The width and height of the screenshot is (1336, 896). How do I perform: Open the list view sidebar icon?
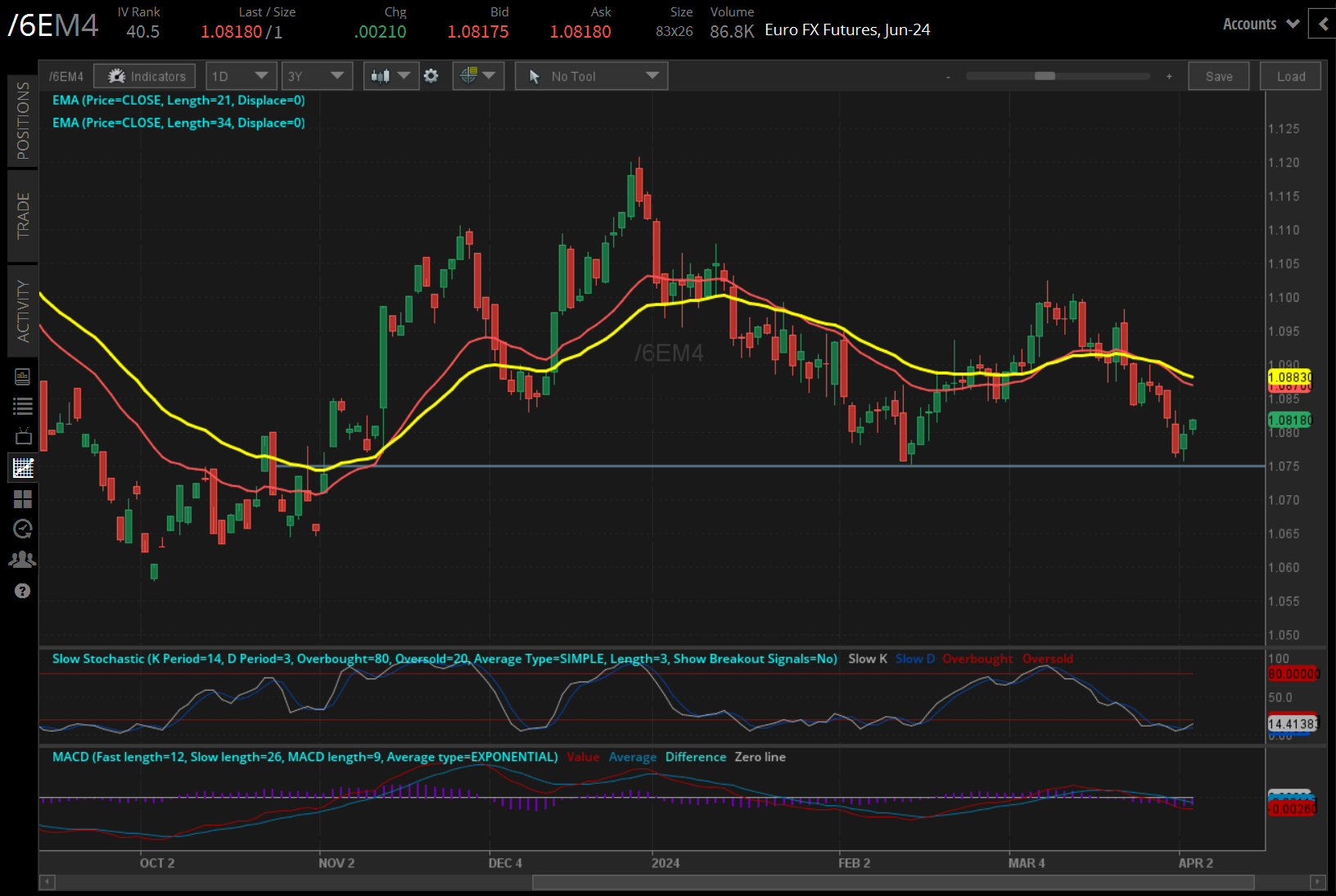pyautogui.click(x=23, y=406)
